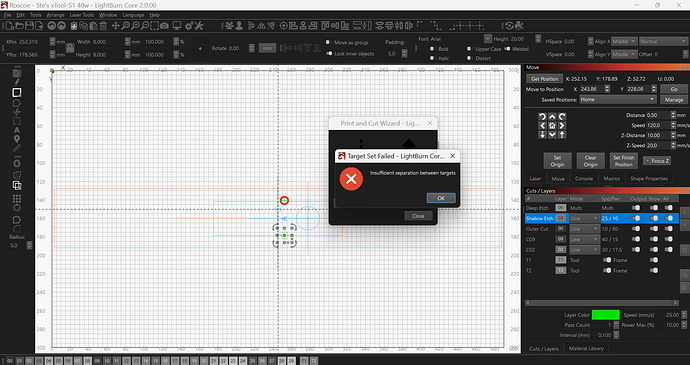Select the Text tool (A)
Screen dimensions: 690x365
point(17,130)
